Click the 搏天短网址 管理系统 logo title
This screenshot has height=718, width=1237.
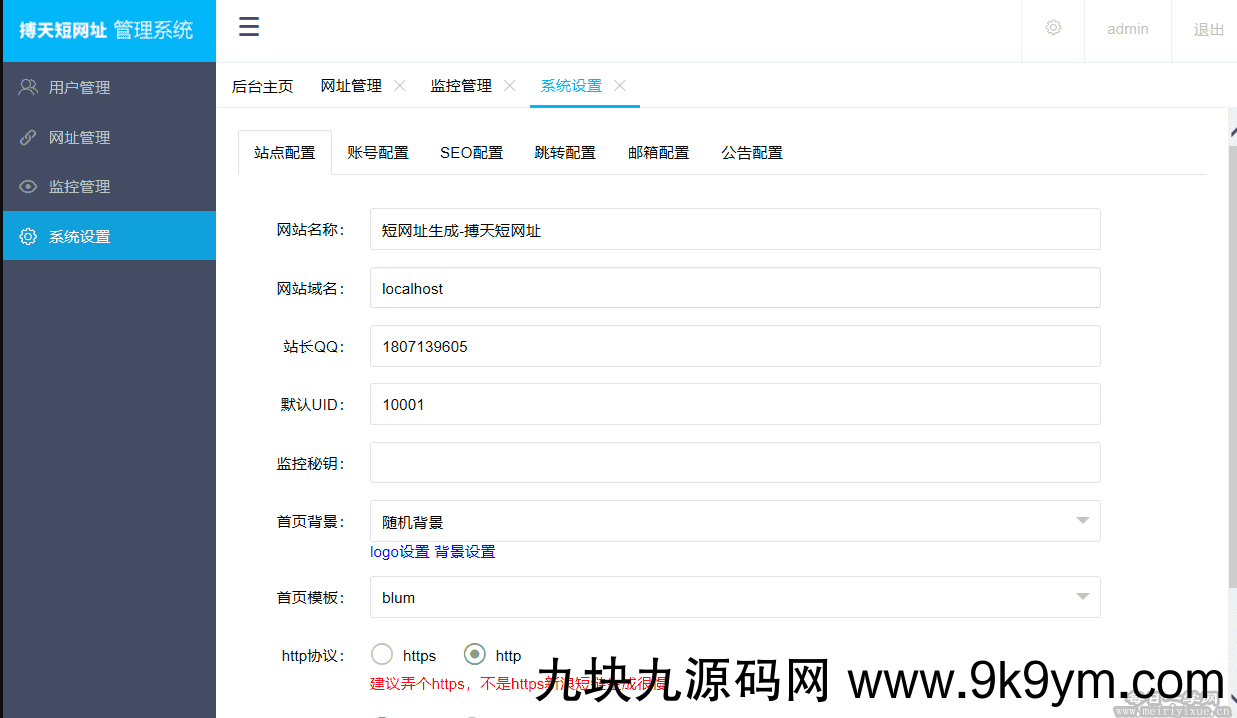(106, 30)
